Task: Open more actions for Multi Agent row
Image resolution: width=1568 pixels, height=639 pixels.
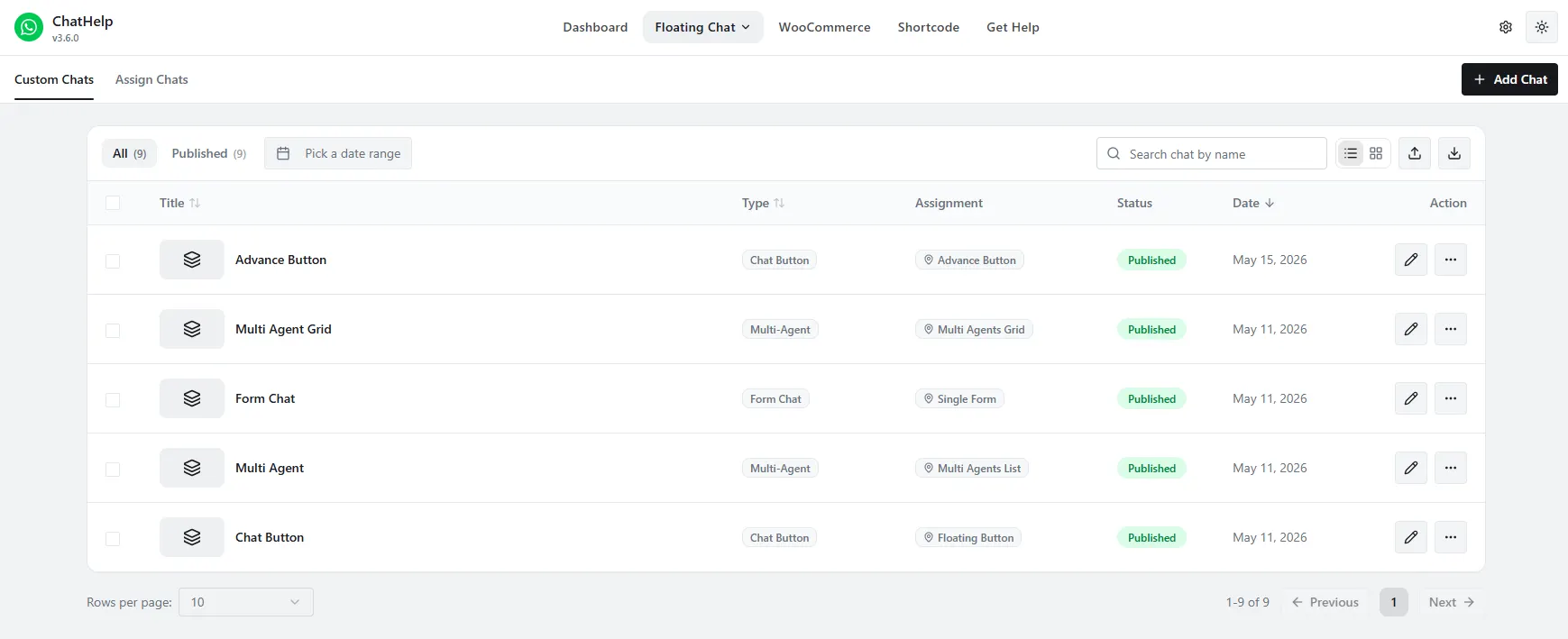Action: 1451,468
